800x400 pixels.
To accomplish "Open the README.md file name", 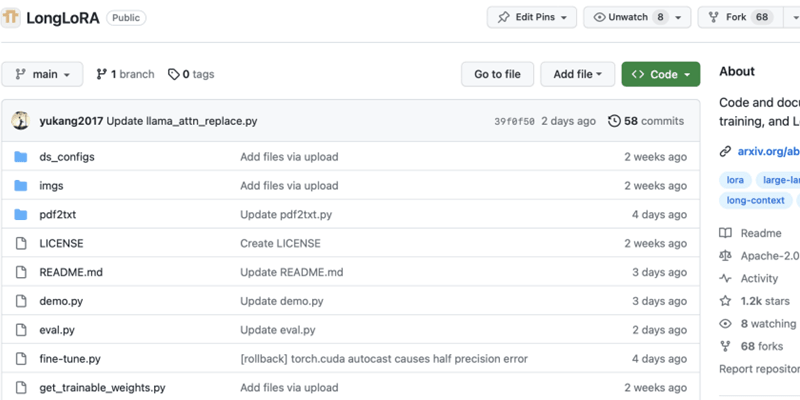I will click(x=71, y=272).
